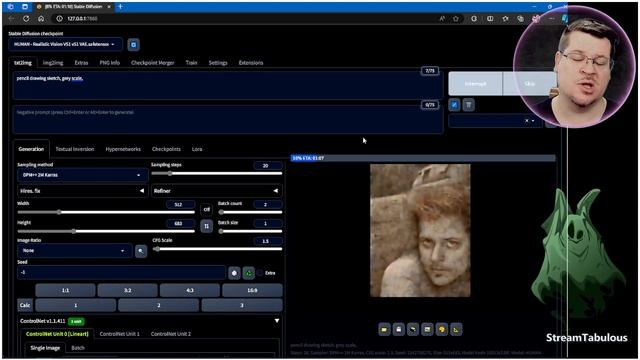Adjust the Sampling steps slider
This screenshot has height=360, width=640.
(217, 173)
